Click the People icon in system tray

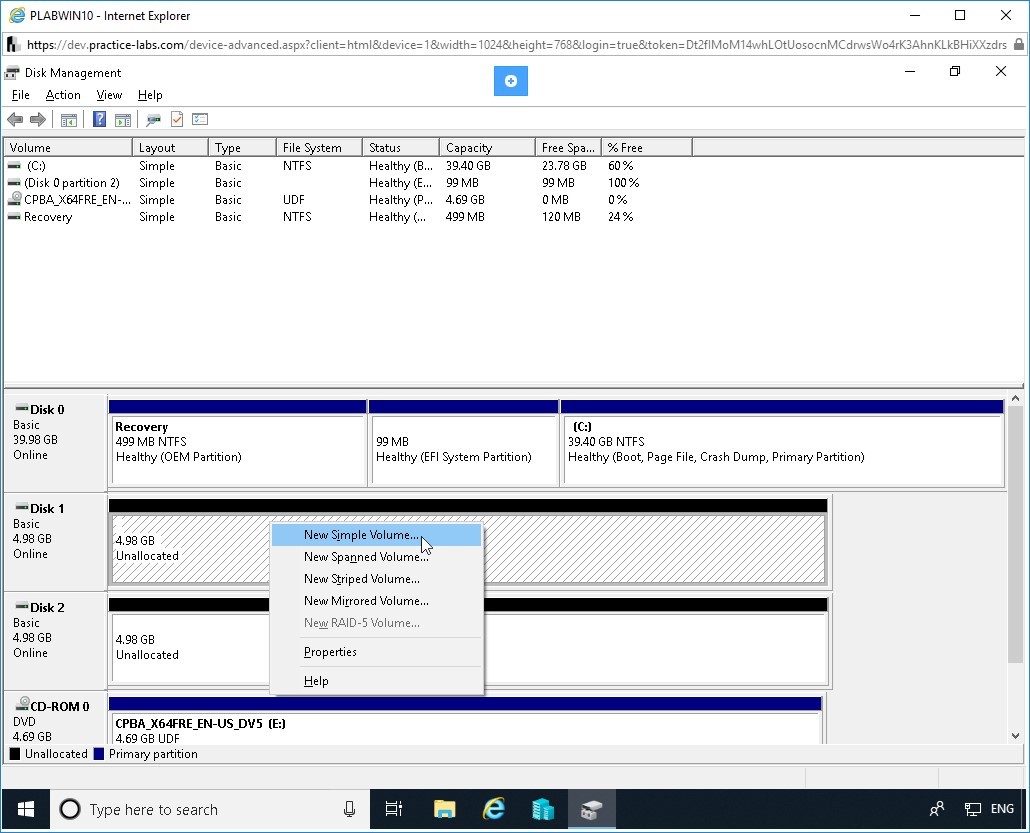coord(937,809)
